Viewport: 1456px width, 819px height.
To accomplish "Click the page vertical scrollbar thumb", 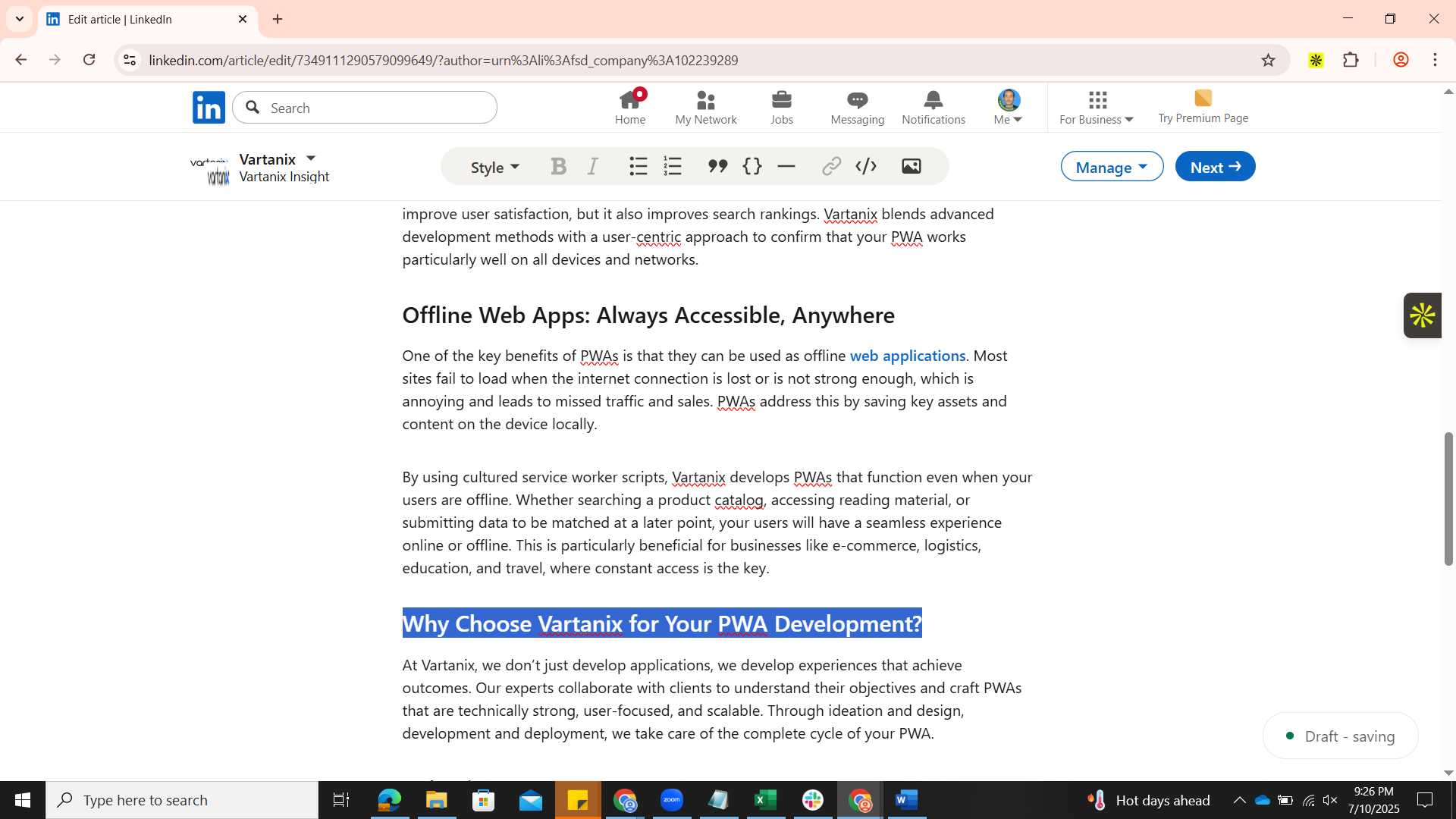I will (1448, 498).
